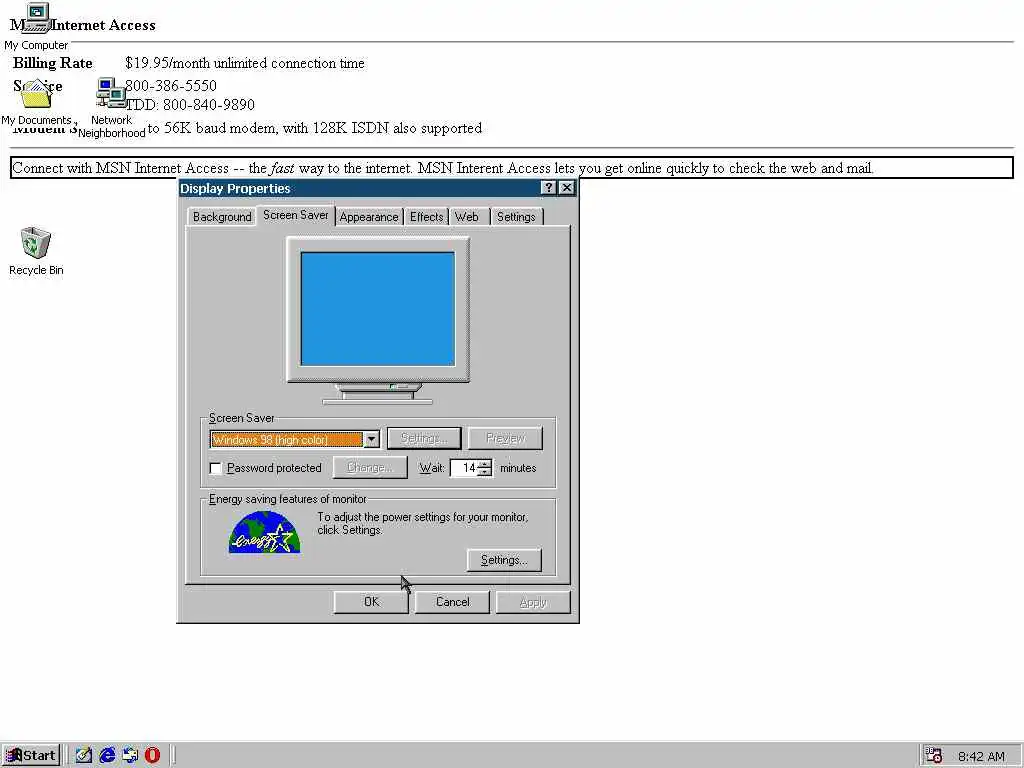Click the 8:42 AM system clock
The width and height of the screenshot is (1024, 768).
click(981, 756)
